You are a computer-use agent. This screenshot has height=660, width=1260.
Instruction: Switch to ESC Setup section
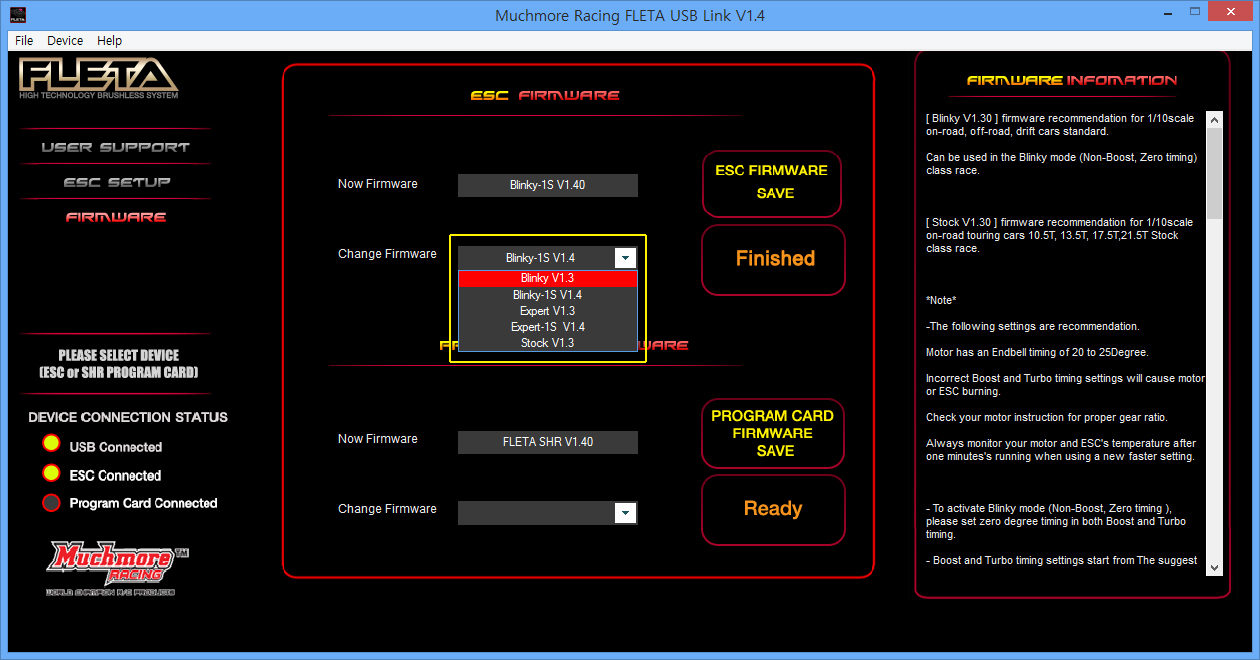pyautogui.click(x=117, y=182)
